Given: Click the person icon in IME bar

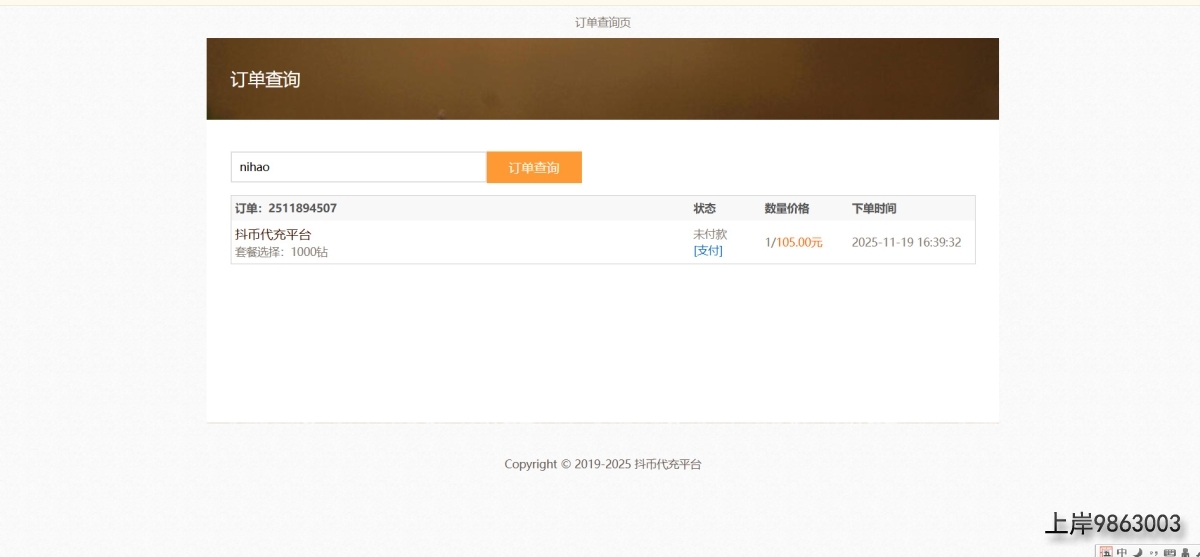Looking at the screenshot, I should (x=1185, y=552).
